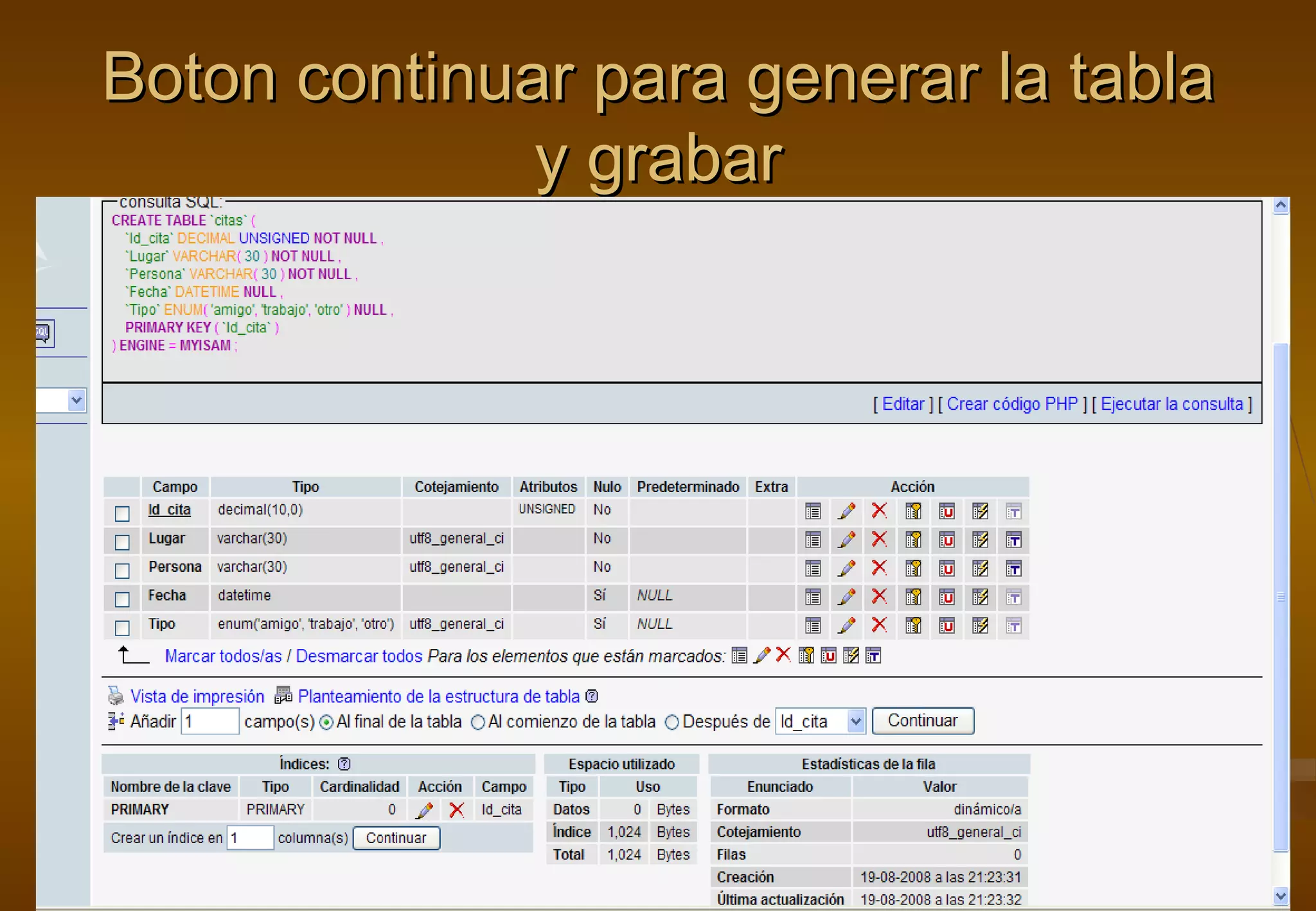Click the 'dinámico/a' Formato value

click(x=987, y=809)
